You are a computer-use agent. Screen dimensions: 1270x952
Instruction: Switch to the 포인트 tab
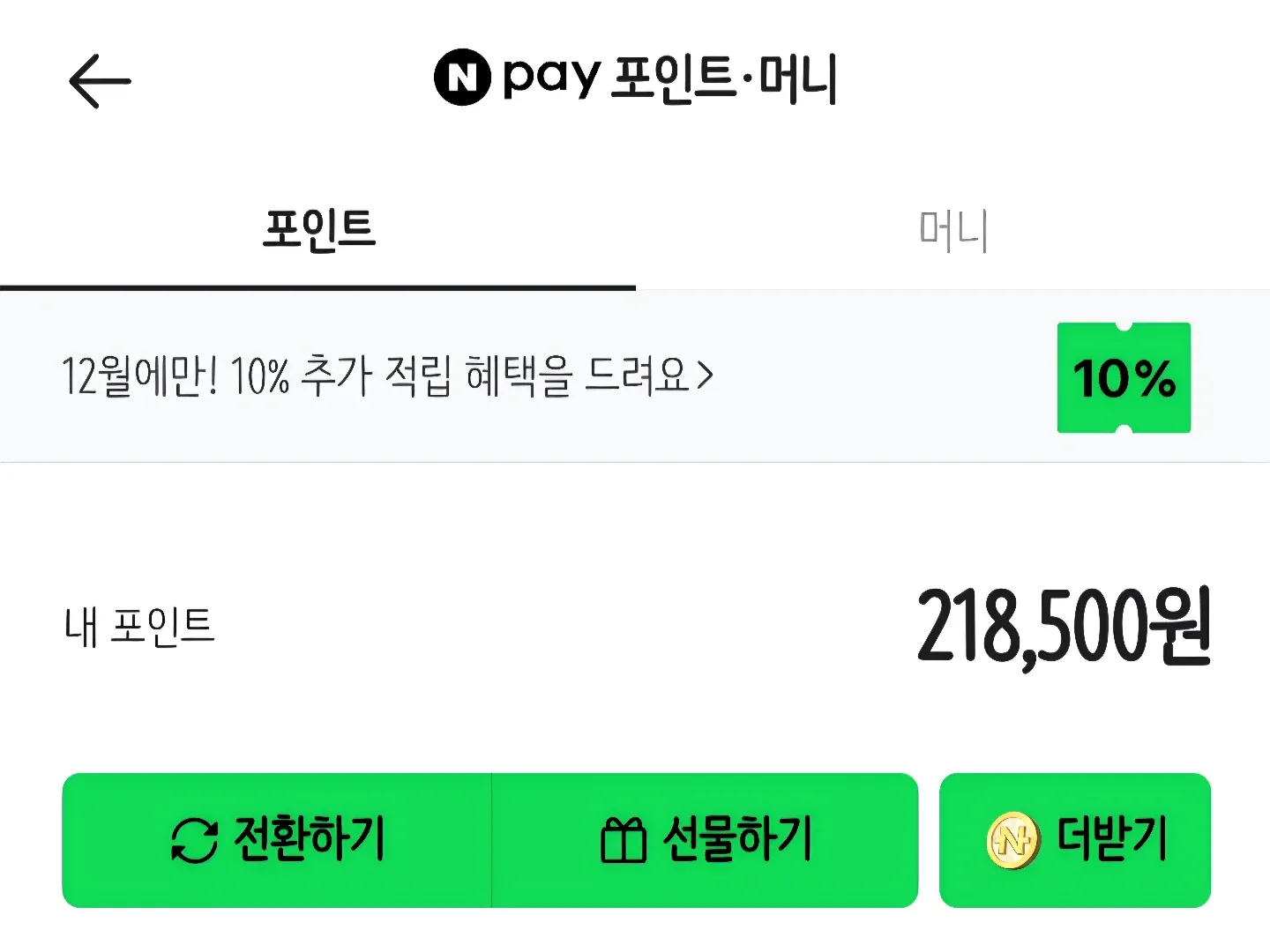tap(318, 229)
